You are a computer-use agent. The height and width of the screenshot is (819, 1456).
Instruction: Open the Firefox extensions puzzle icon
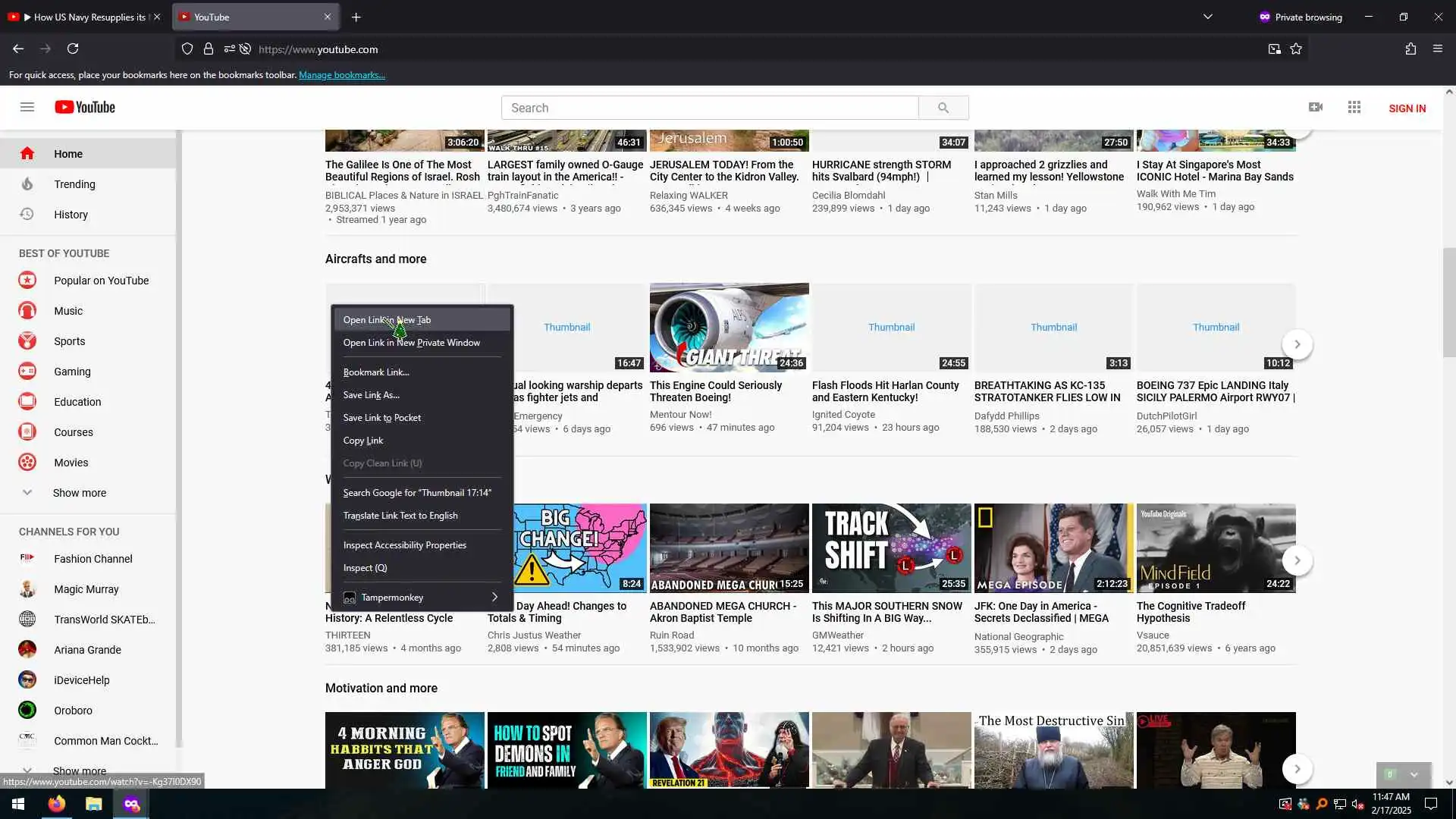(x=1410, y=49)
